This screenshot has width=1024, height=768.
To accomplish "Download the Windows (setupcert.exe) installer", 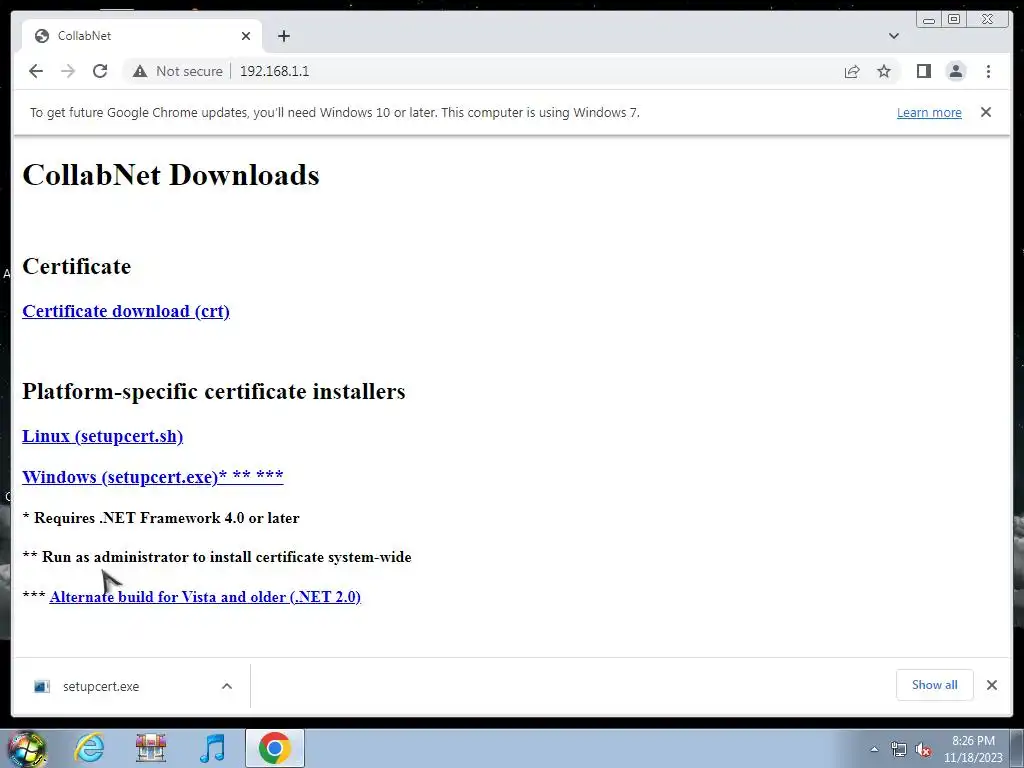I will pyautogui.click(x=153, y=477).
